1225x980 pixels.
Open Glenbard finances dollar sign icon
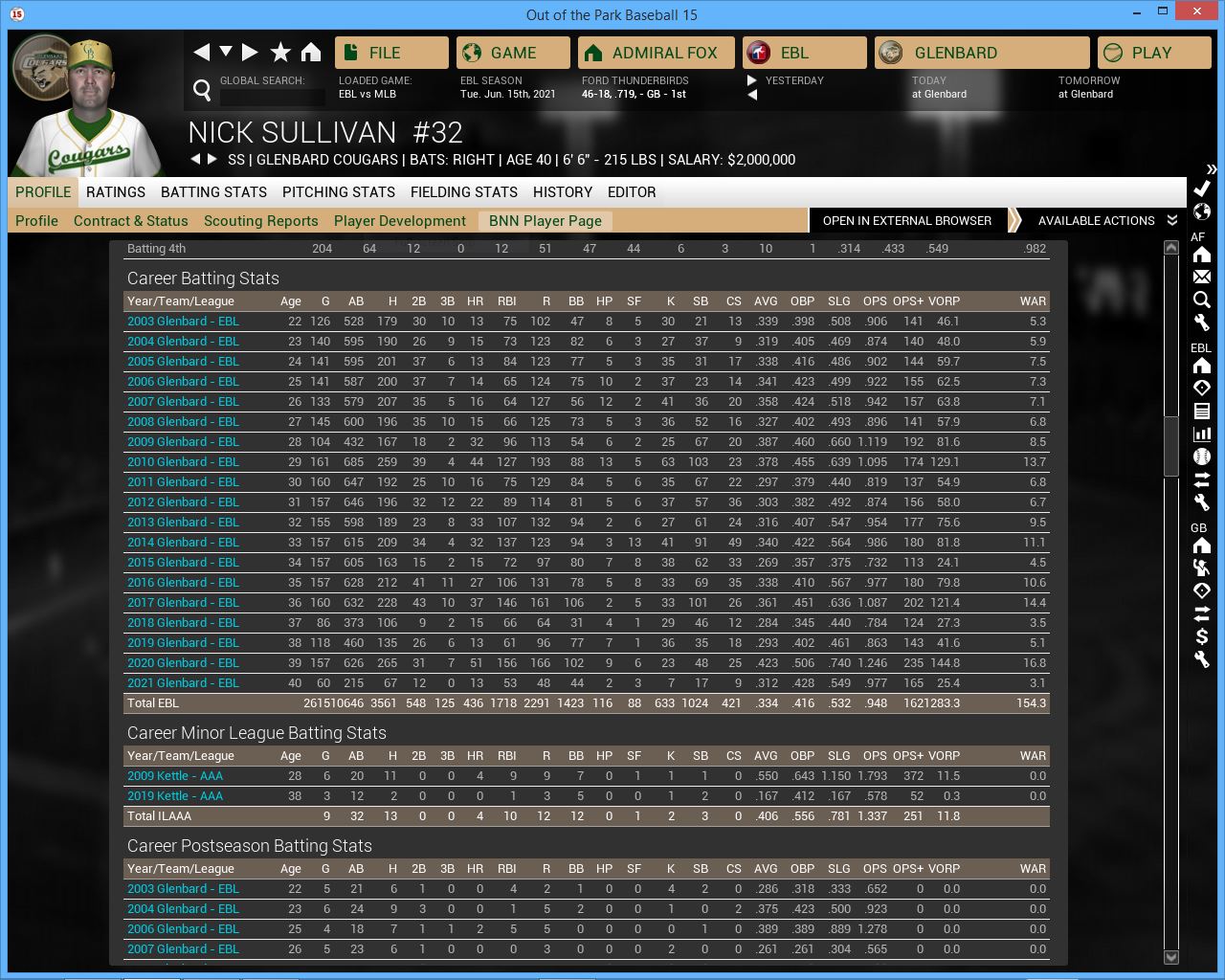[1202, 636]
